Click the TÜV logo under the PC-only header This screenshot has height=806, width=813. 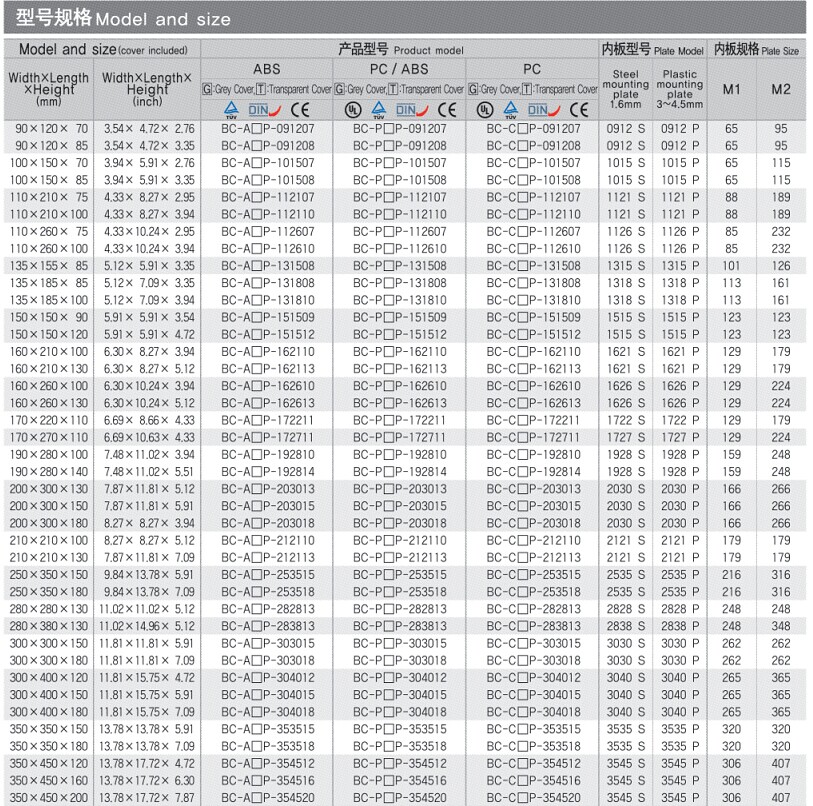coord(511,110)
